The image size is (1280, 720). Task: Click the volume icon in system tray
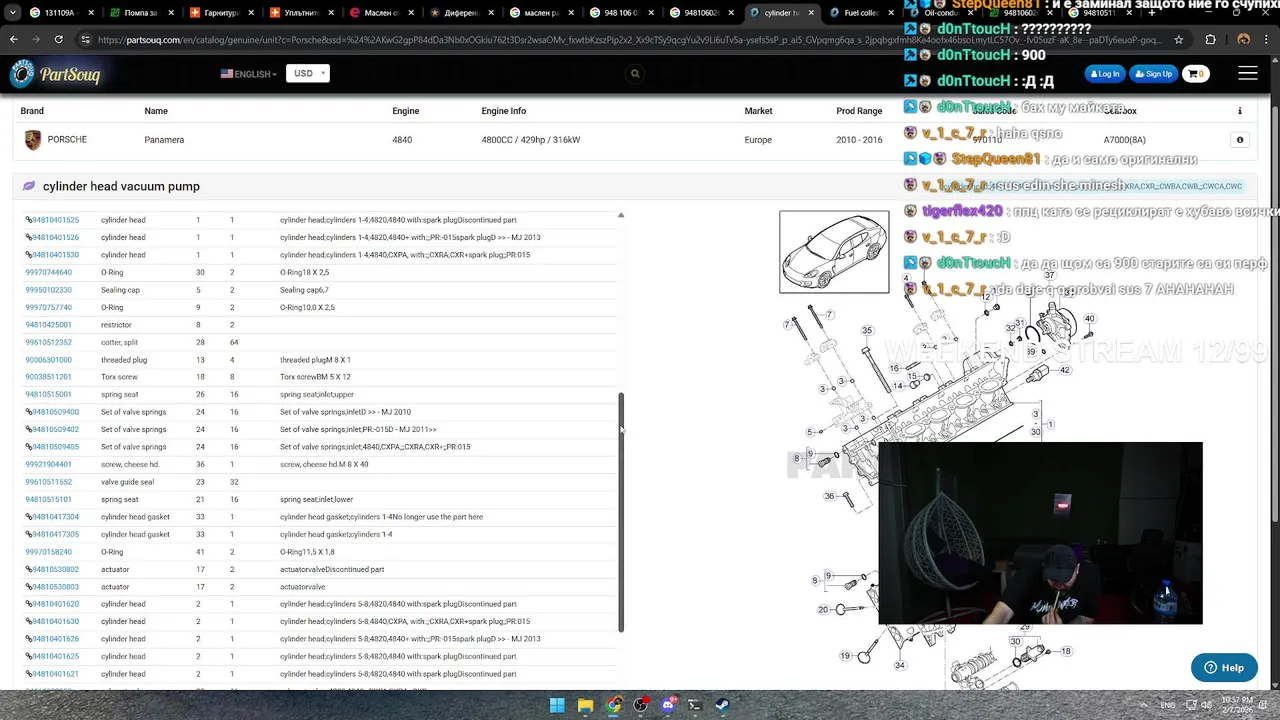[x=1205, y=705]
